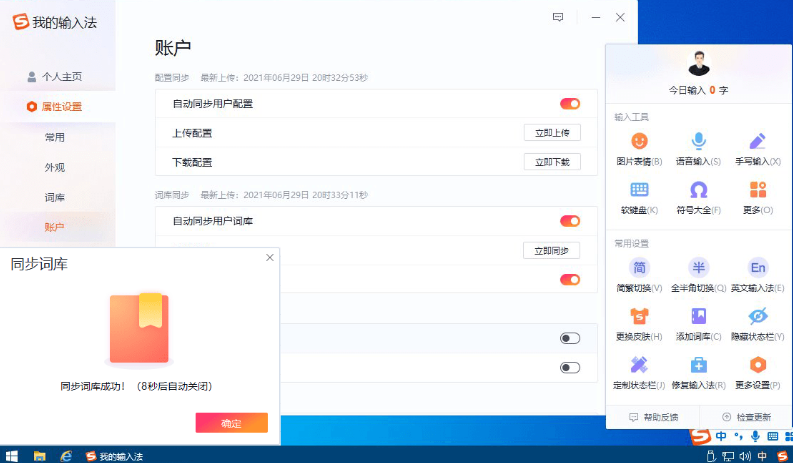Launch Internet Explorer from taskbar
Viewport: 793px width, 463px height.
pos(66,456)
